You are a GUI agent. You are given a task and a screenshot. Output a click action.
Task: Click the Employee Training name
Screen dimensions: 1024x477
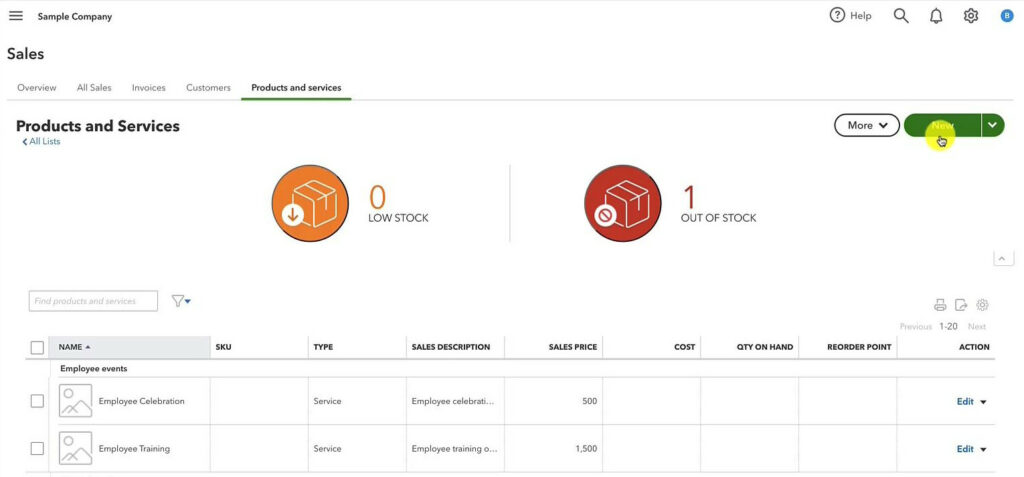(134, 449)
